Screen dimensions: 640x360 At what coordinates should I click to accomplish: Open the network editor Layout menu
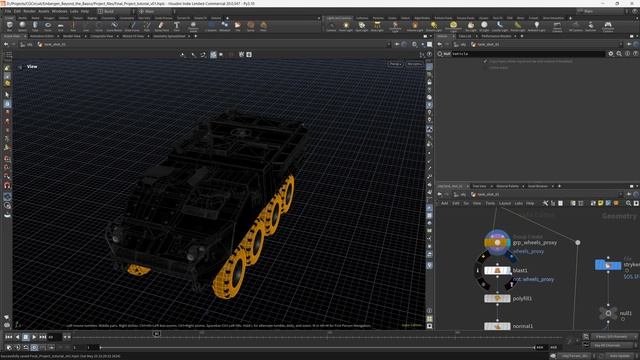tap(505, 203)
